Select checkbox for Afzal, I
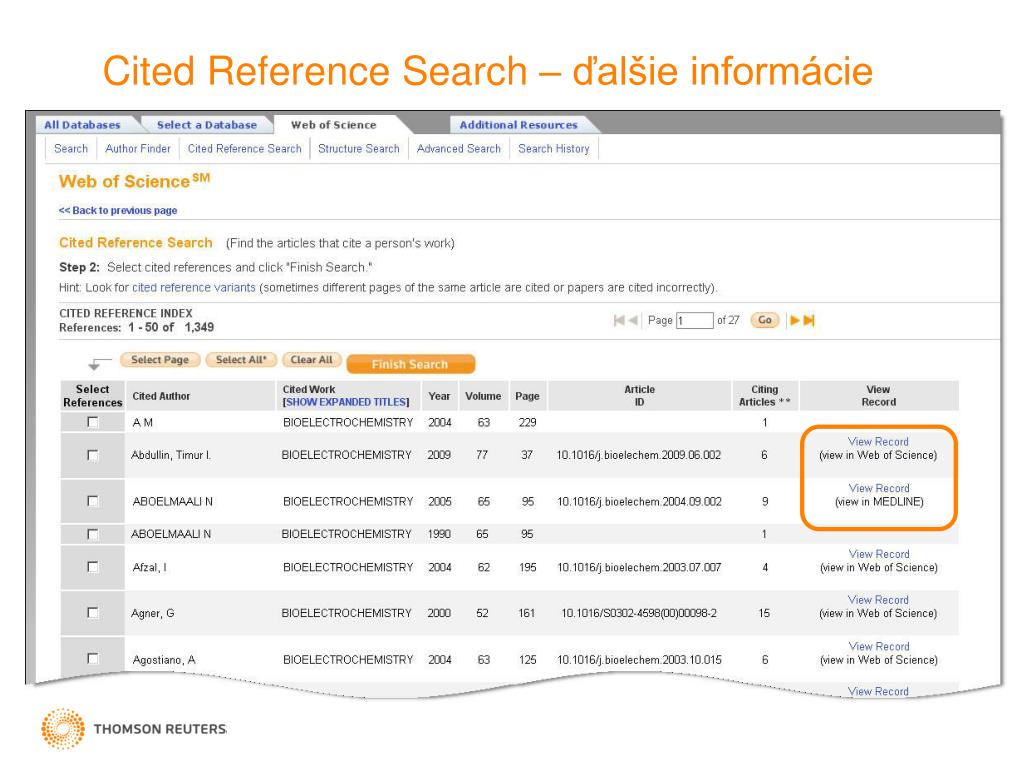 [93, 568]
